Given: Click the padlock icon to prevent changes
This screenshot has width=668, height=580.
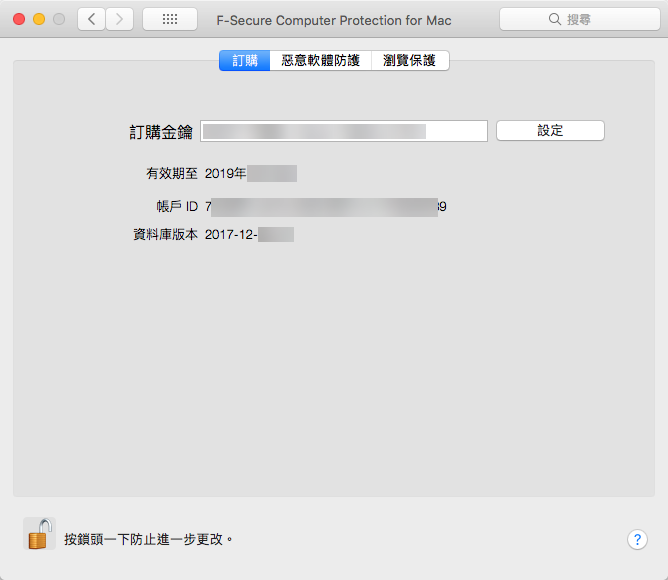Looking at the screenshot, I should pyautogui.click(x=39, y=534).
